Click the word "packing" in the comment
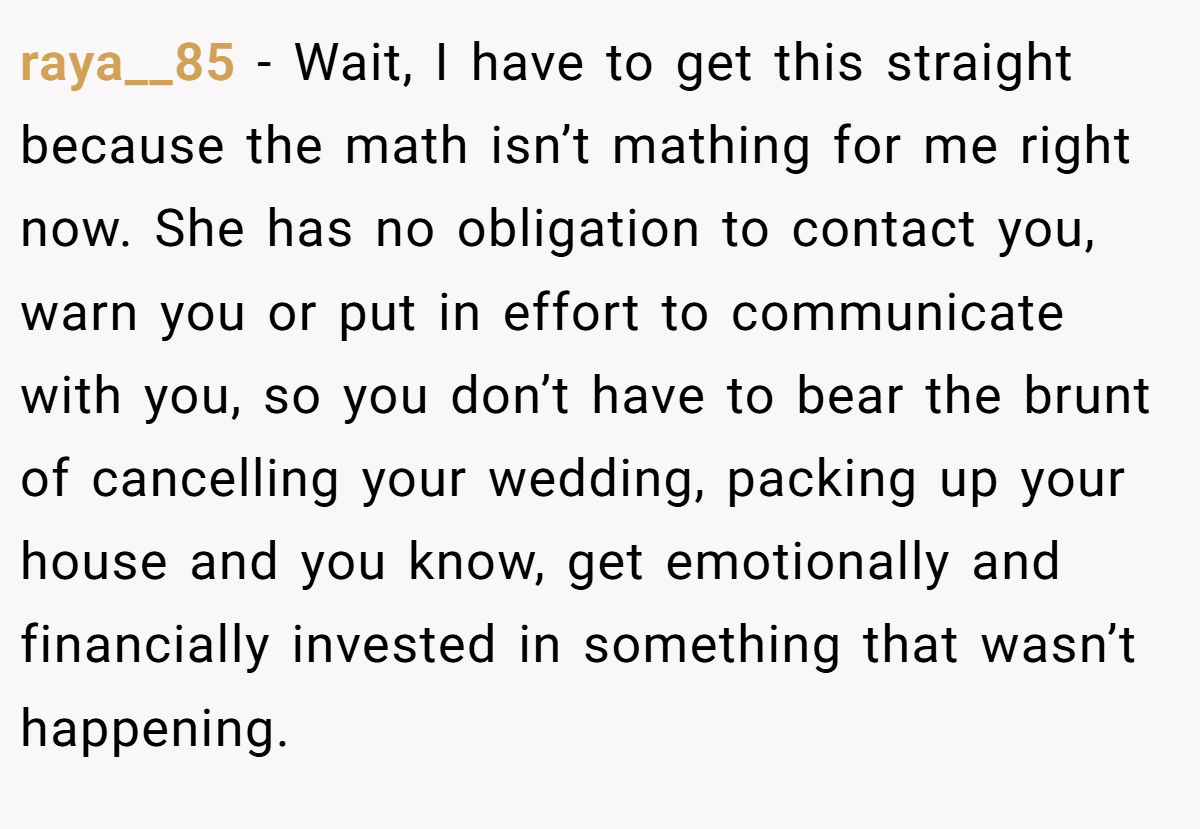 (822, 479)
